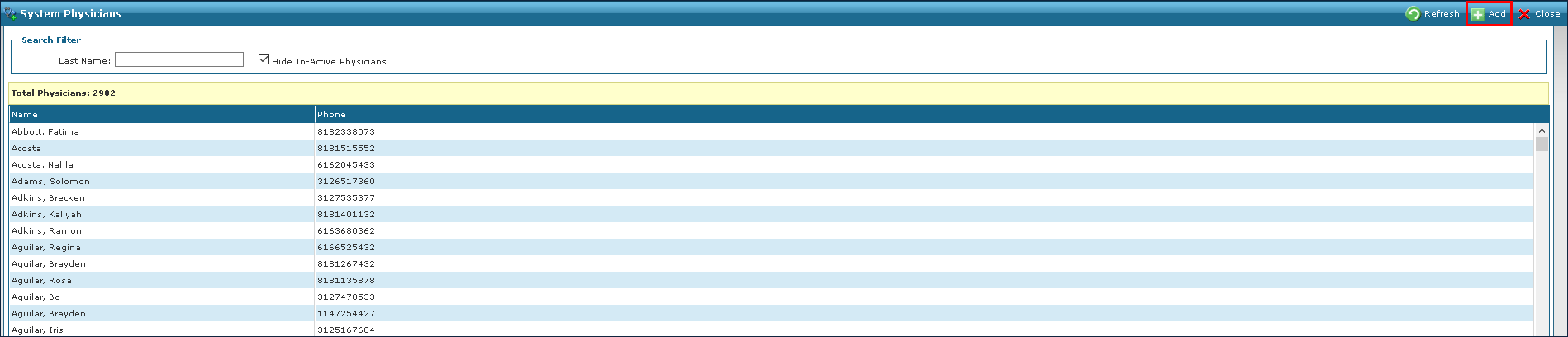Screen dimensions: 1568x337
Task: Select the Acosta row with phone 8181515552
Action: tap(26, 149)
